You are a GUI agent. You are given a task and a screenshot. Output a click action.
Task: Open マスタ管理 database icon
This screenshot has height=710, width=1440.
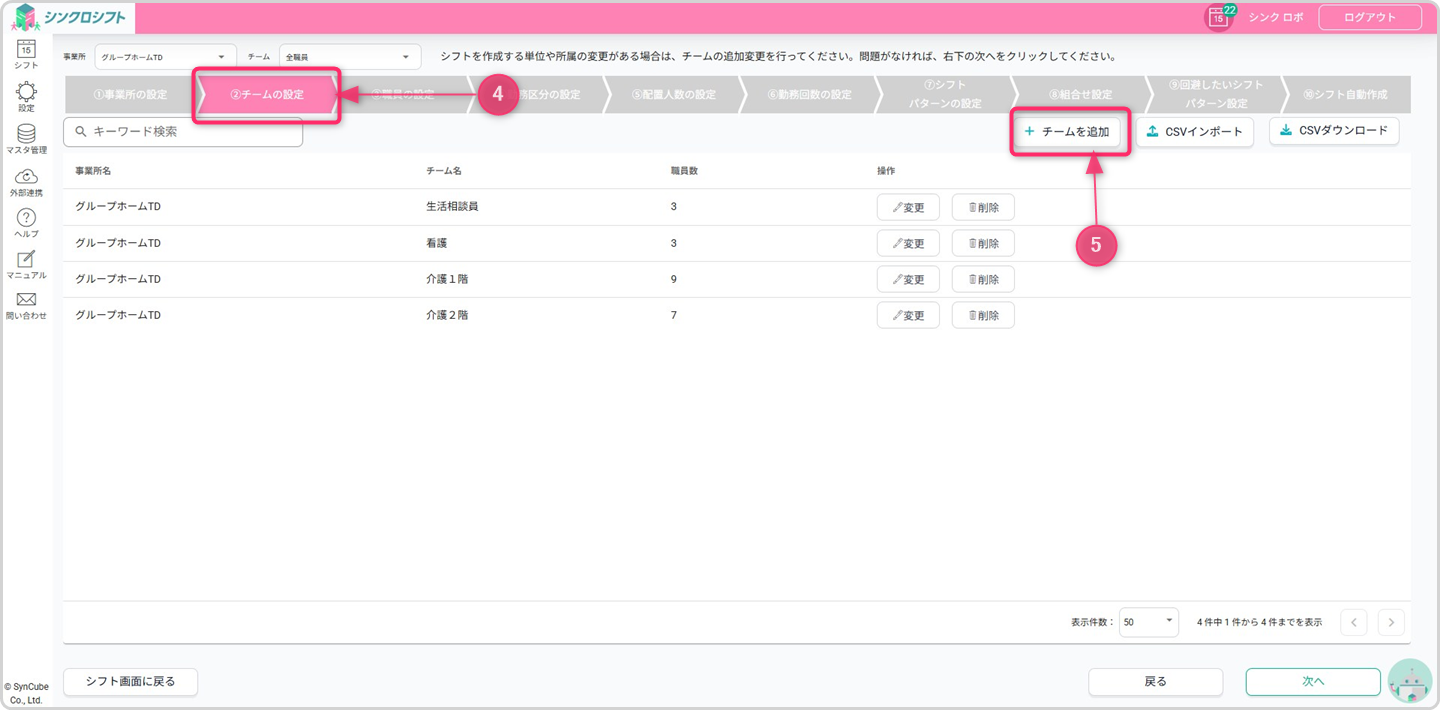pos(26,135)
